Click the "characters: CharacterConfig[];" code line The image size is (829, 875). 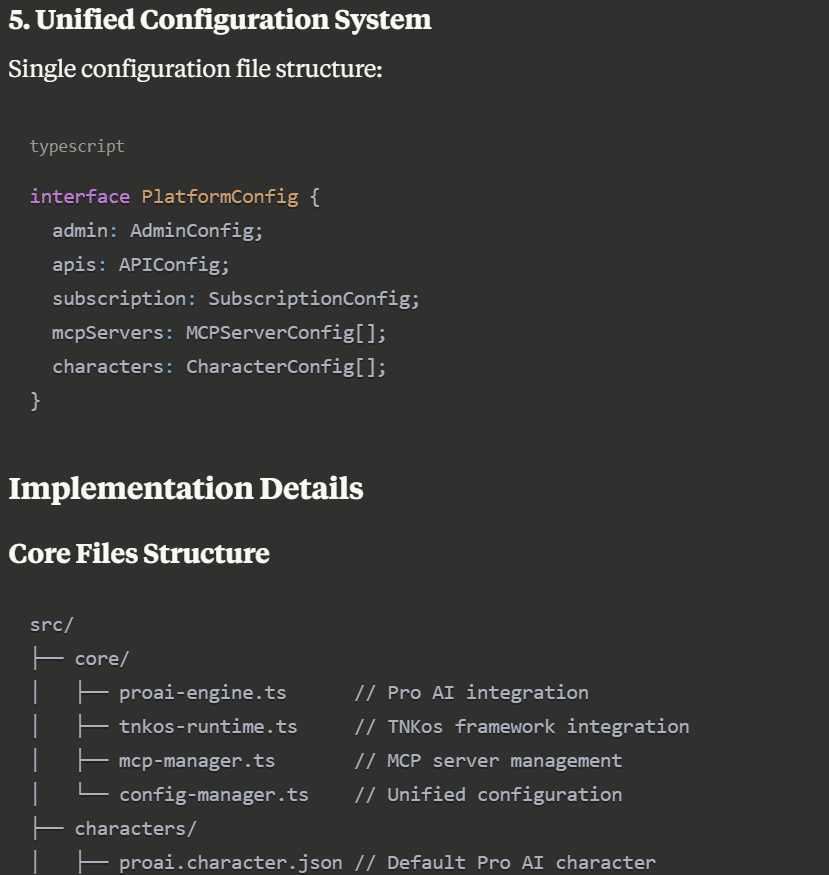pyautogui.click(x=219, y=367)
